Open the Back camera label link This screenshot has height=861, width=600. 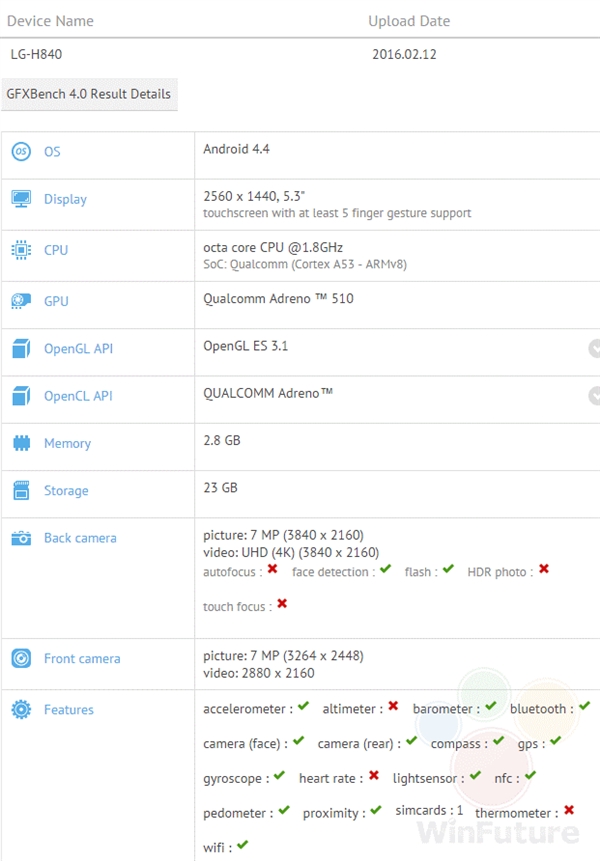tap(80, 538)
